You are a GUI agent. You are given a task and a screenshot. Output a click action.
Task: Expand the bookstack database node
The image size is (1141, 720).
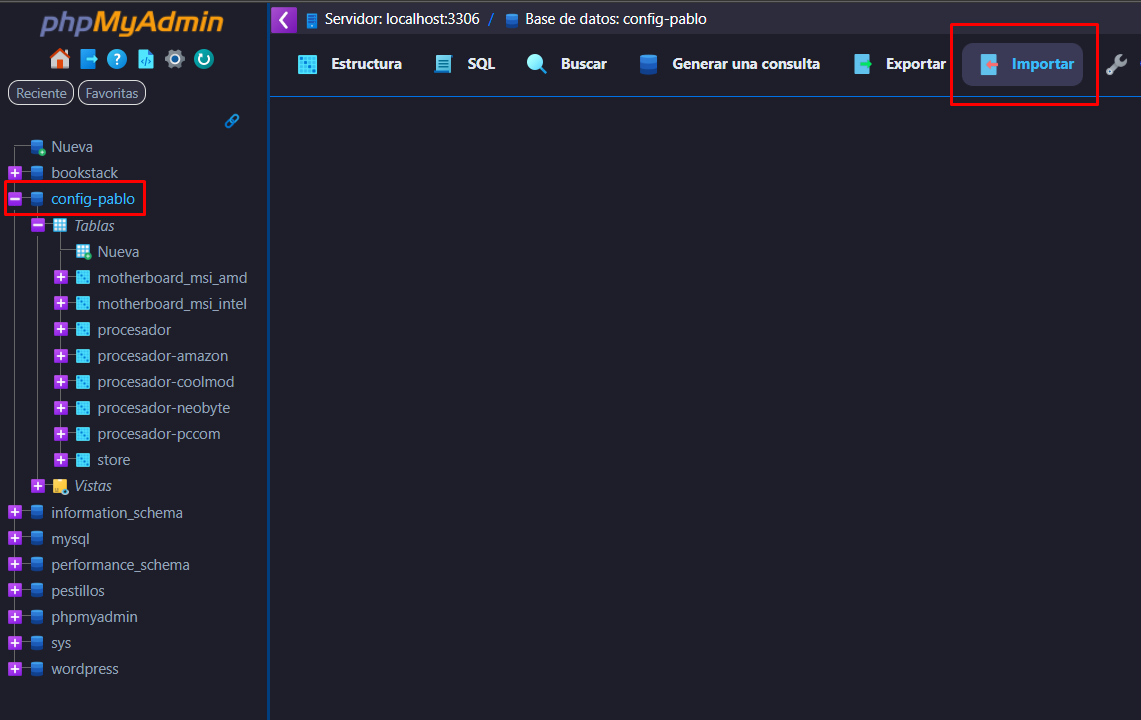click(15, 173)
